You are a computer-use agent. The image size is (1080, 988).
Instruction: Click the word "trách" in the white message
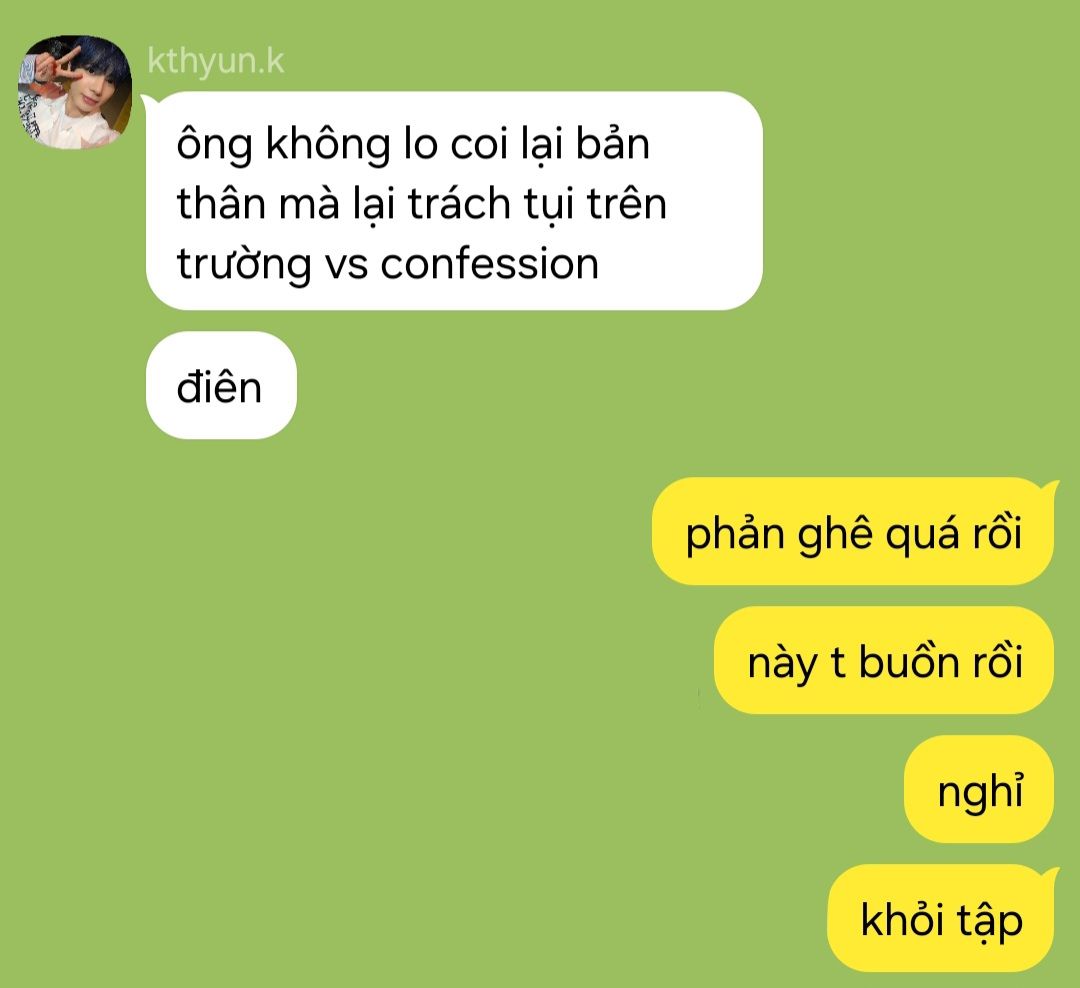[x=459, y=204]
